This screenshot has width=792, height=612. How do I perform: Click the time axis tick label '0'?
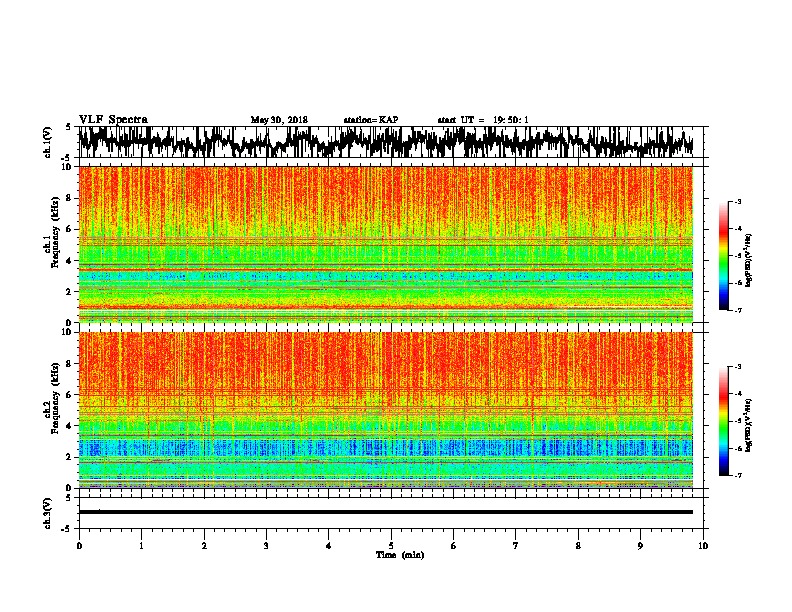79,546
